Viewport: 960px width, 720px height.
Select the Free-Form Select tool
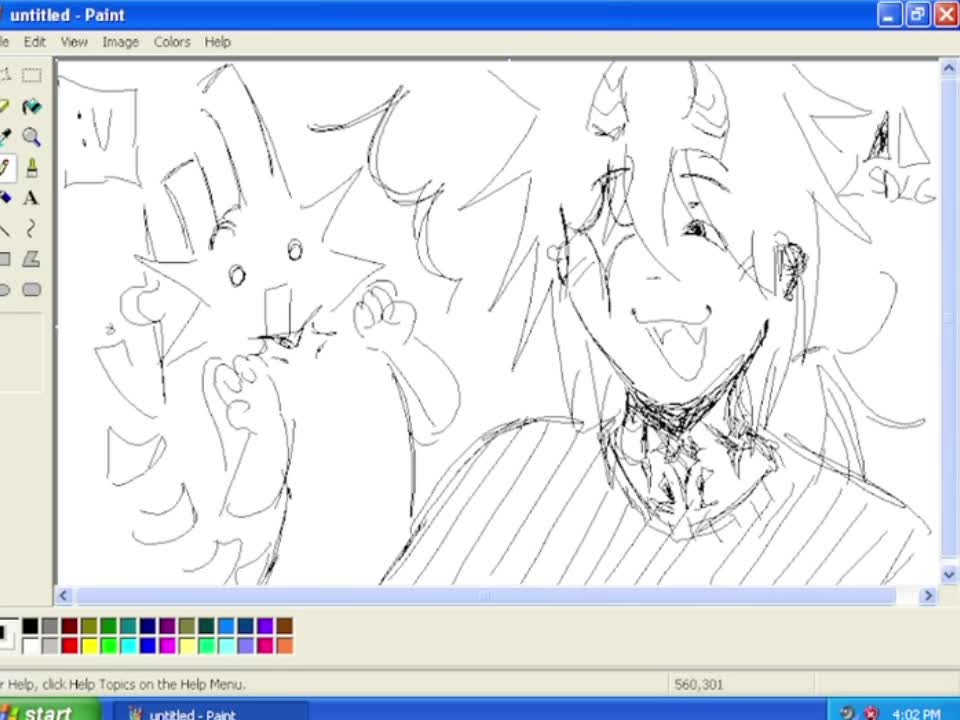(4, 75)
